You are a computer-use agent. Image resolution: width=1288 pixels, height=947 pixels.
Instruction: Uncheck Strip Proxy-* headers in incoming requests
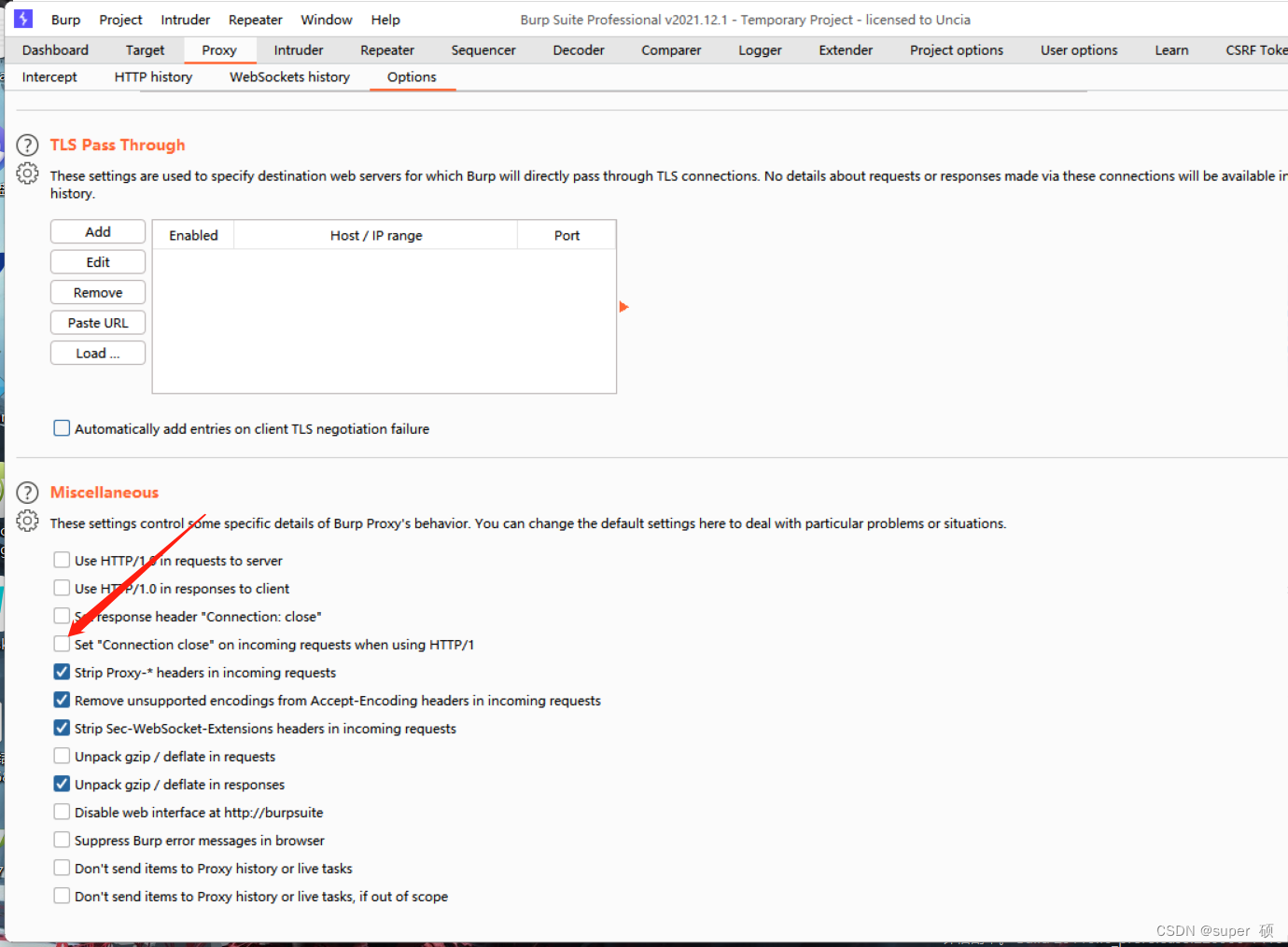click(62, 672)
